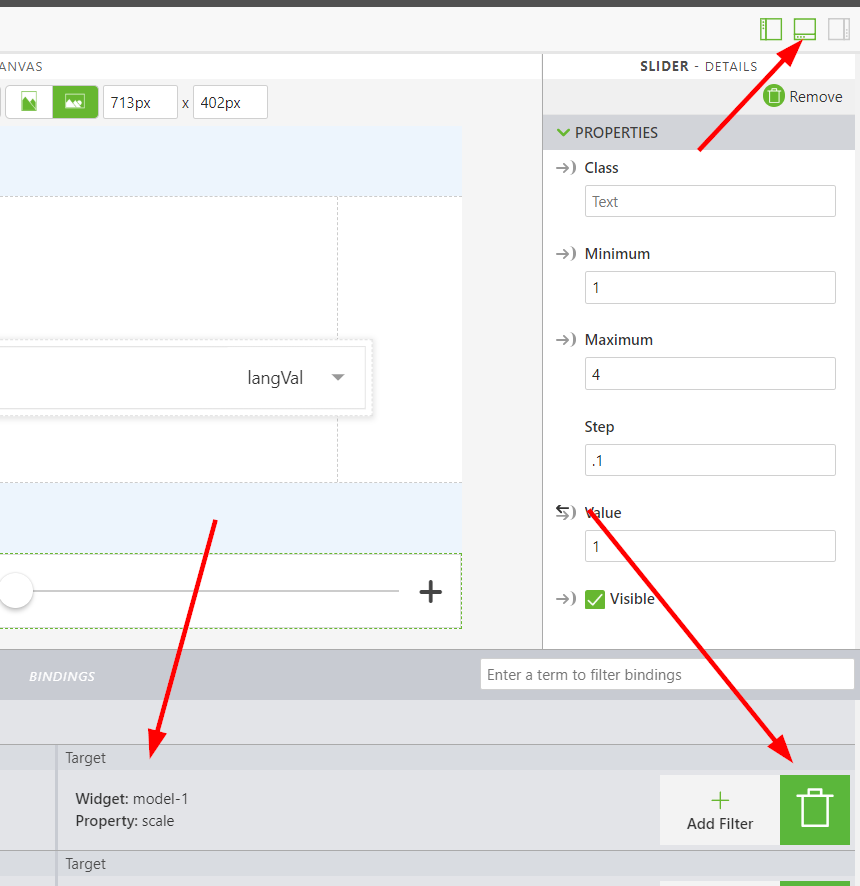Click the binding arrow beside Class property
Viewport: 860px width, 886px height.
(565, 168)
